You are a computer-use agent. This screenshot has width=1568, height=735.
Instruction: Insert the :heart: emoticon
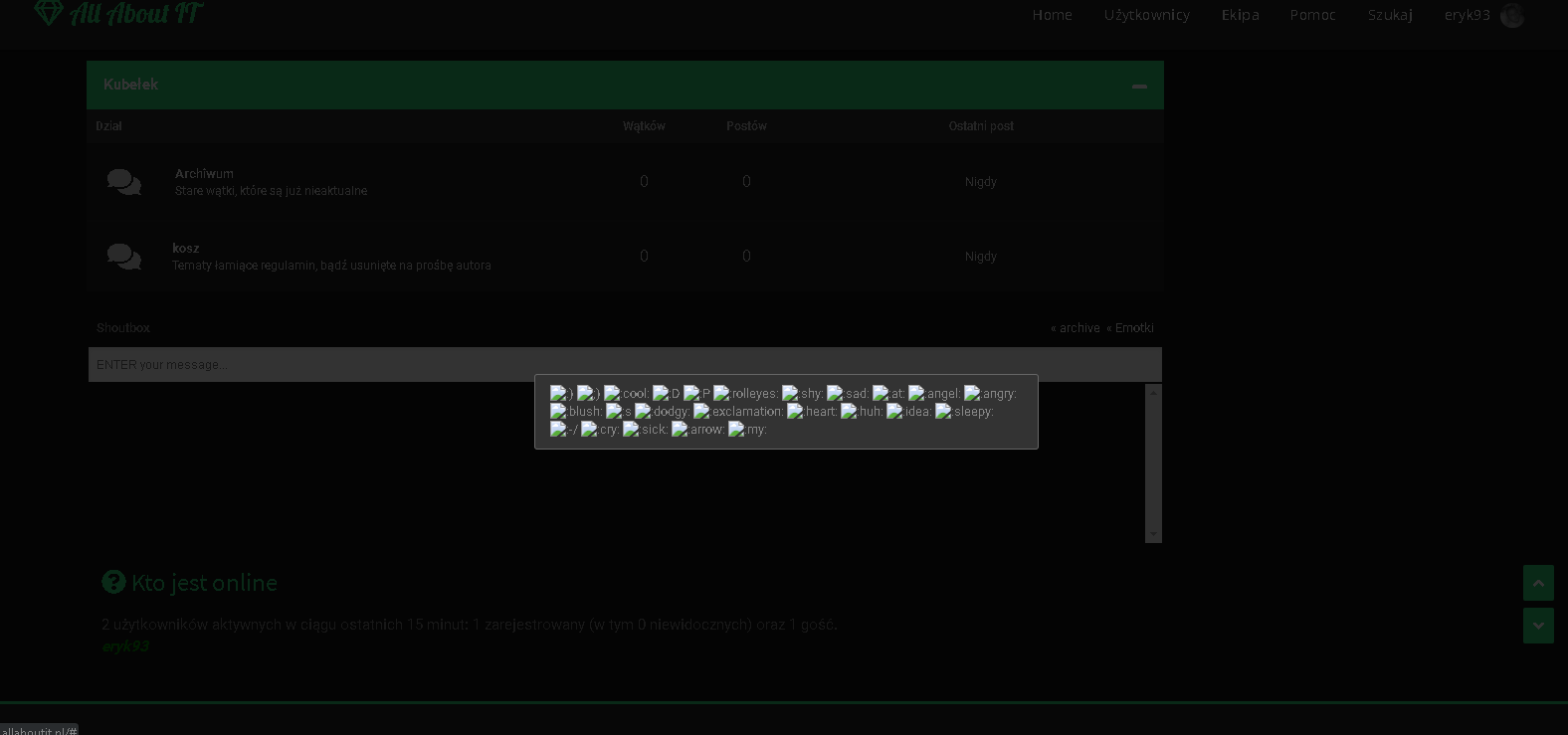[x=812, y=412]
